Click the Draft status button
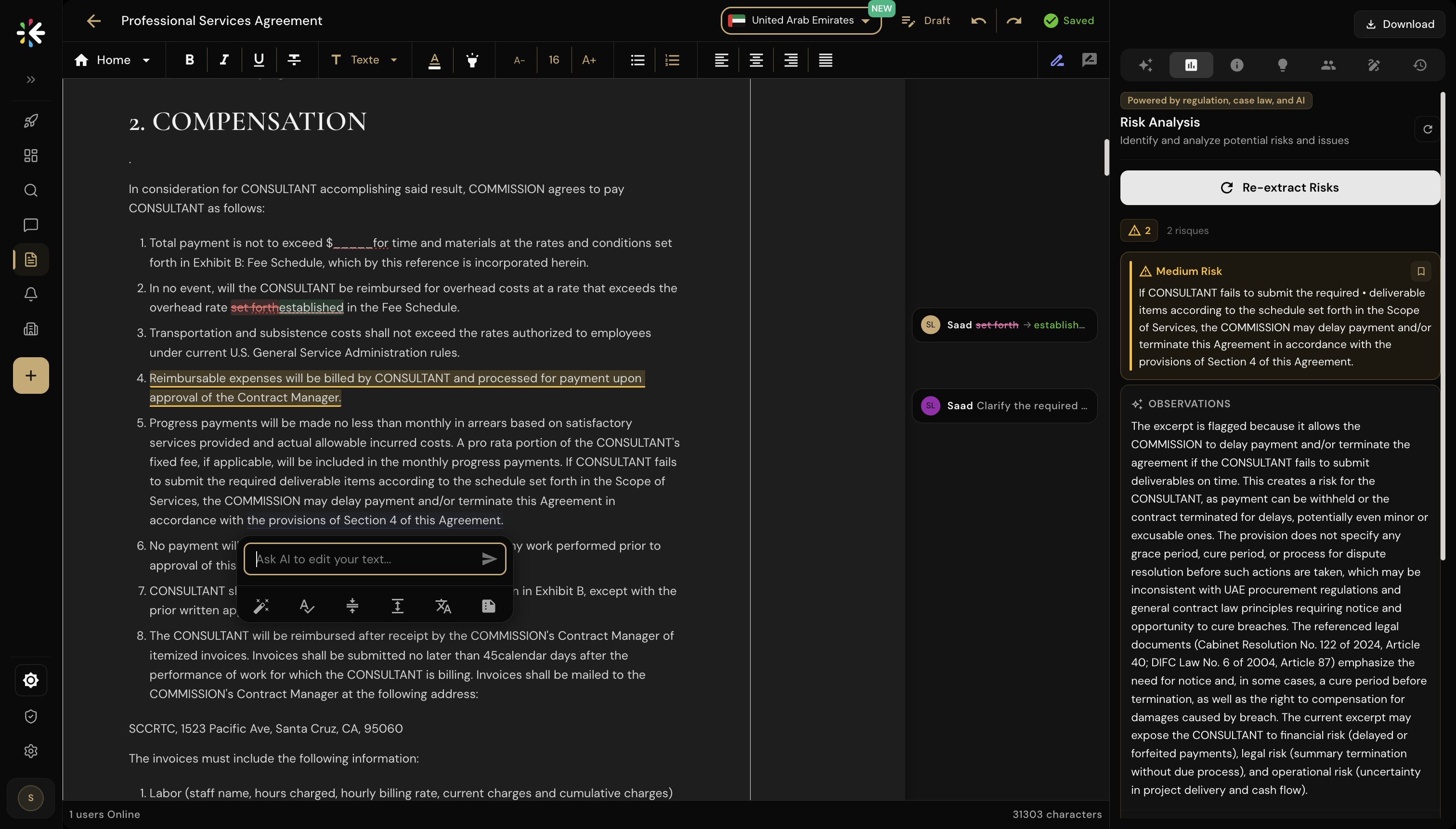Screen dimensions: 1456x829 pos(926,21)
